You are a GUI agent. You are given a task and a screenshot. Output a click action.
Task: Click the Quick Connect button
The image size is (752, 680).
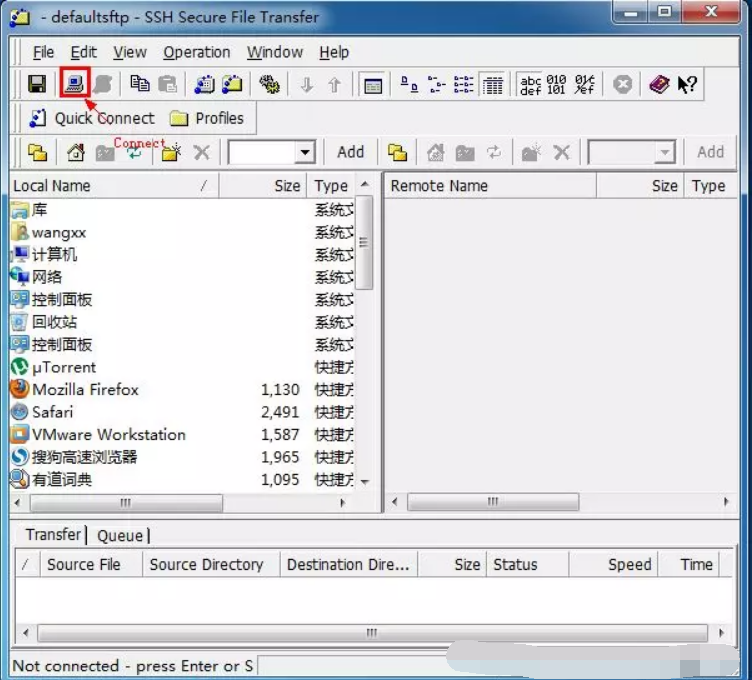92,118
